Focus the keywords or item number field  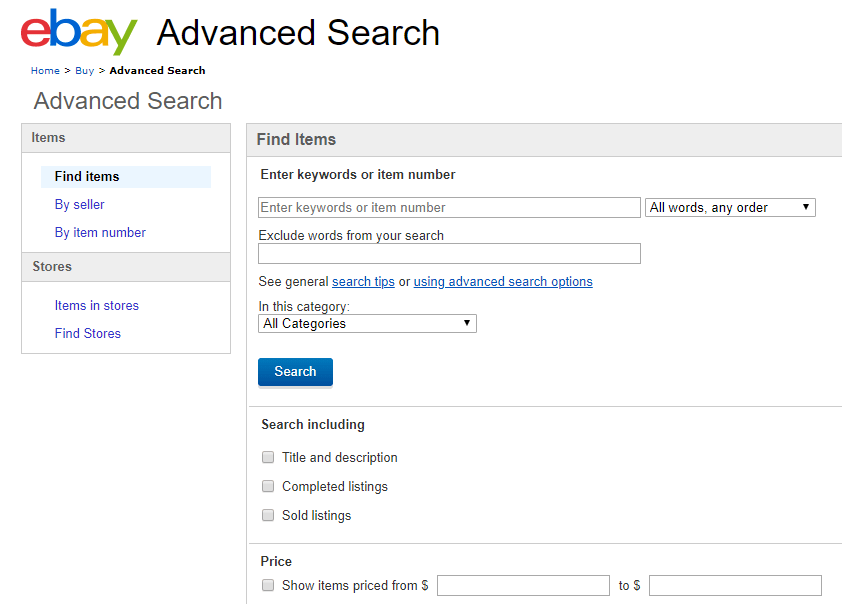pos(449,207)
